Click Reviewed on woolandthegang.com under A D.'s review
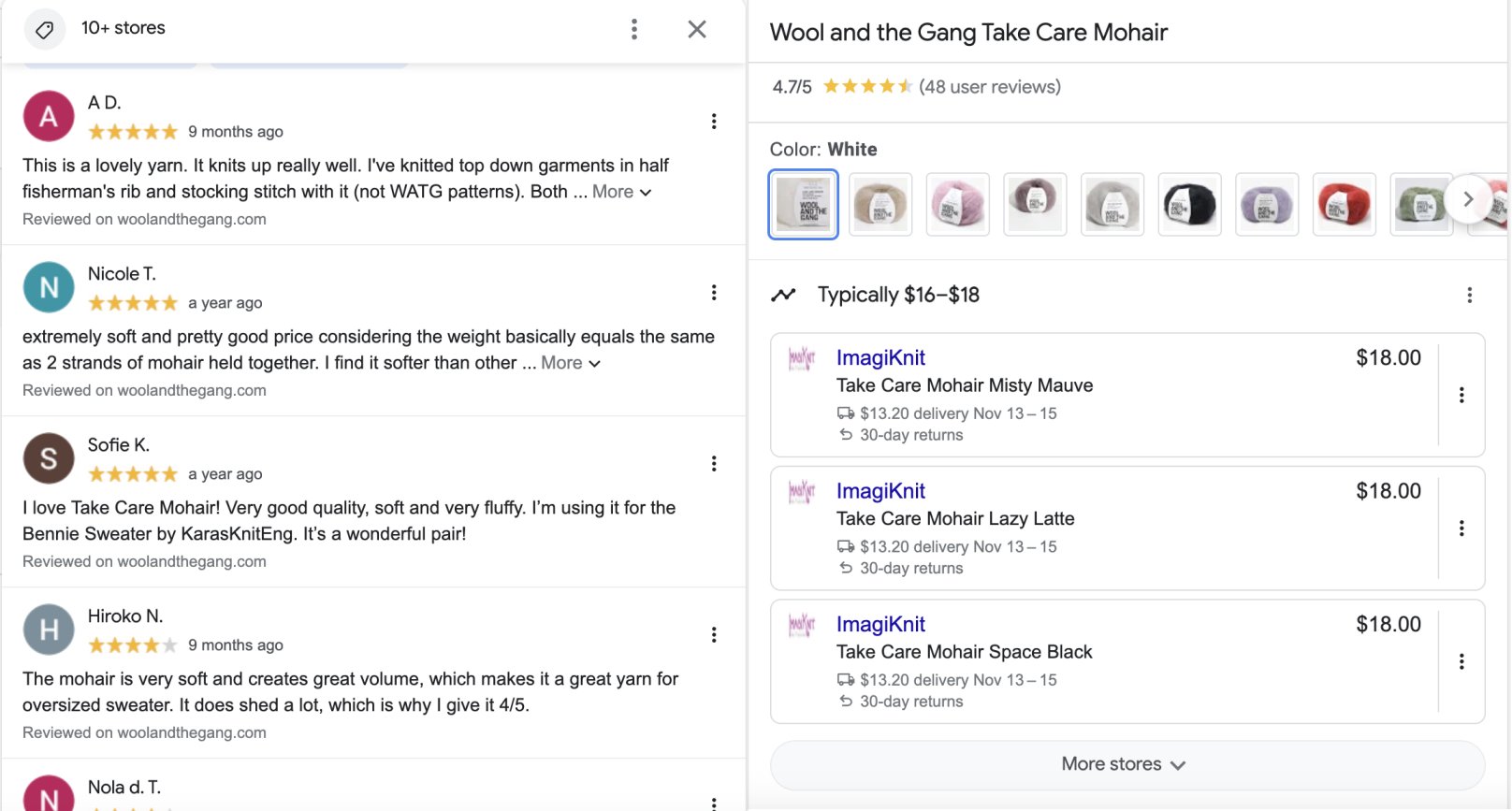The image size is (1512, 811). tap(144, 219)
